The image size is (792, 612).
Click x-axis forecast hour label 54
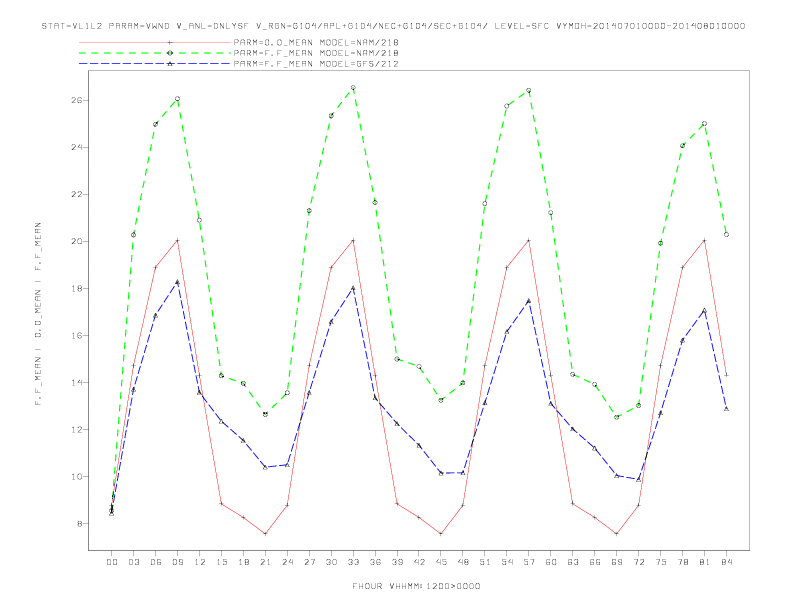[x=507, y=562]
